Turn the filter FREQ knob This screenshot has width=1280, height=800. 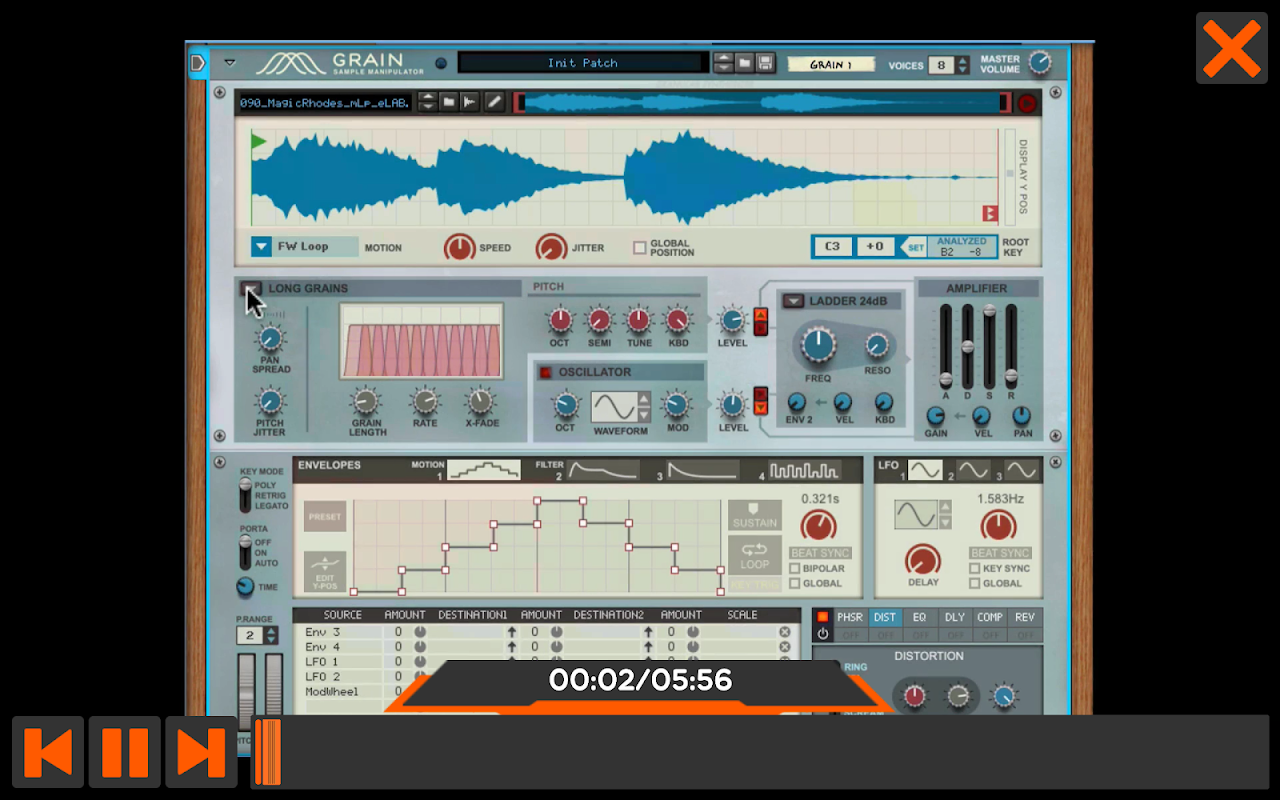(818, 346)
